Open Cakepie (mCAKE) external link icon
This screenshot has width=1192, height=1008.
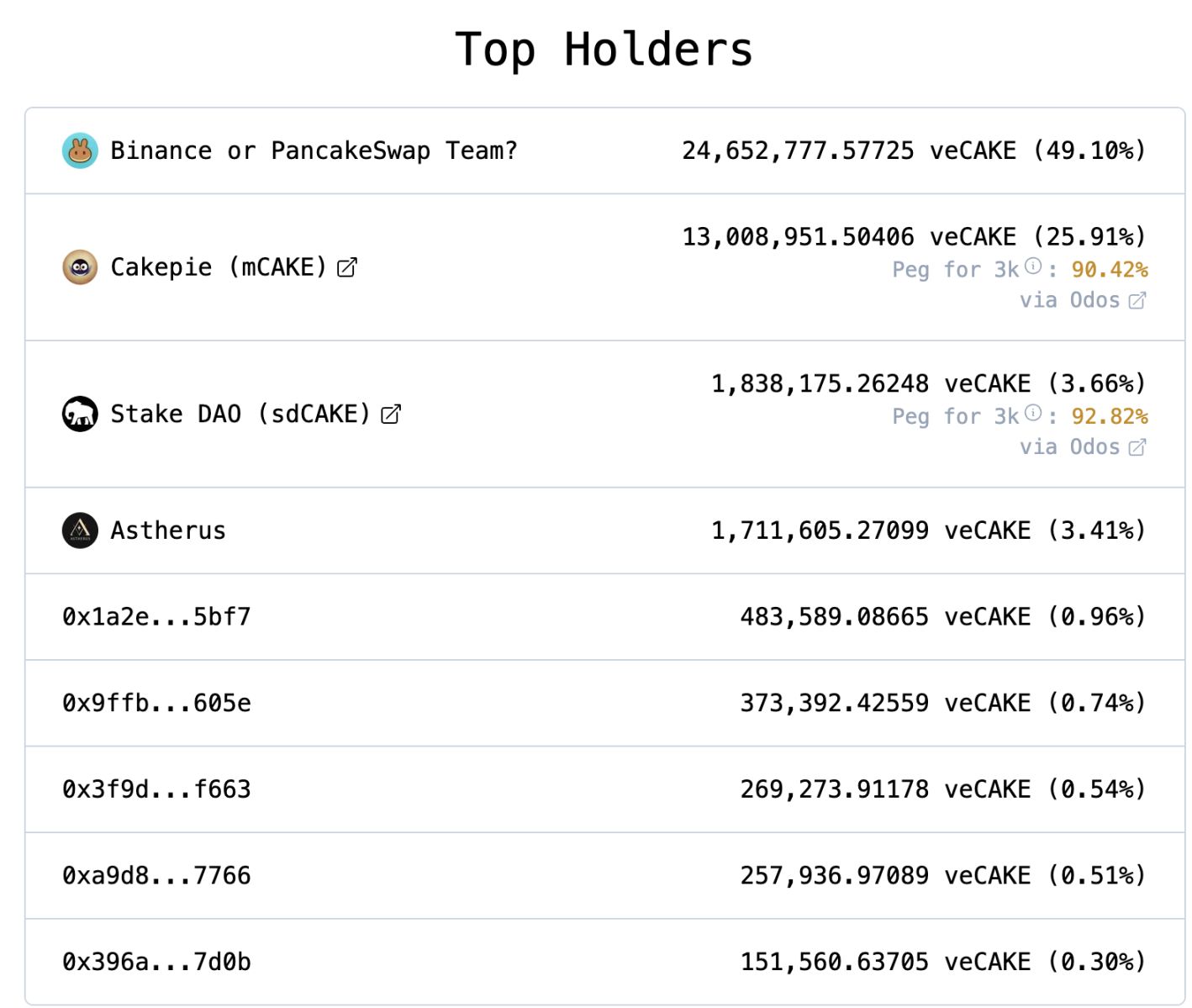347,267
